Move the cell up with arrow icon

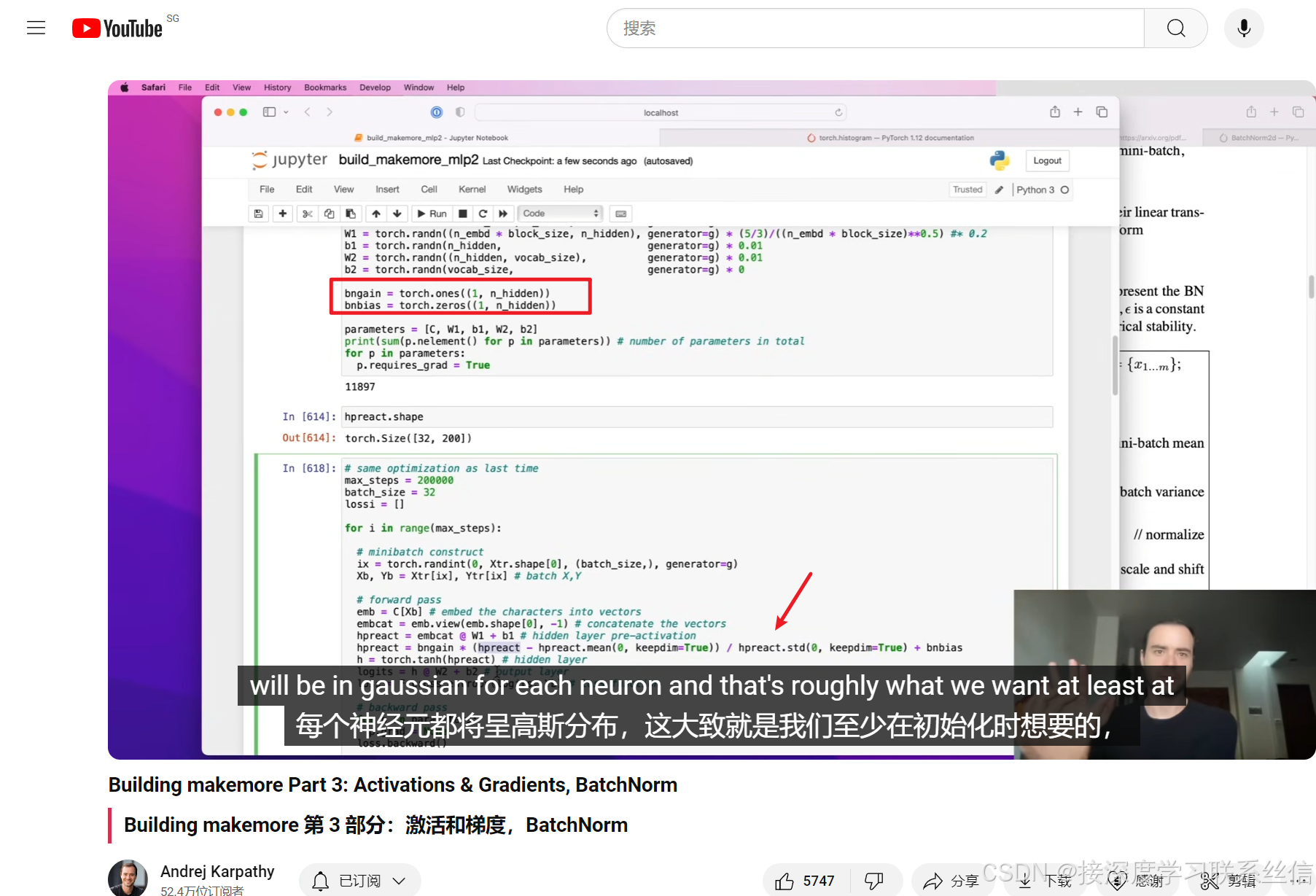coord(375,214)
